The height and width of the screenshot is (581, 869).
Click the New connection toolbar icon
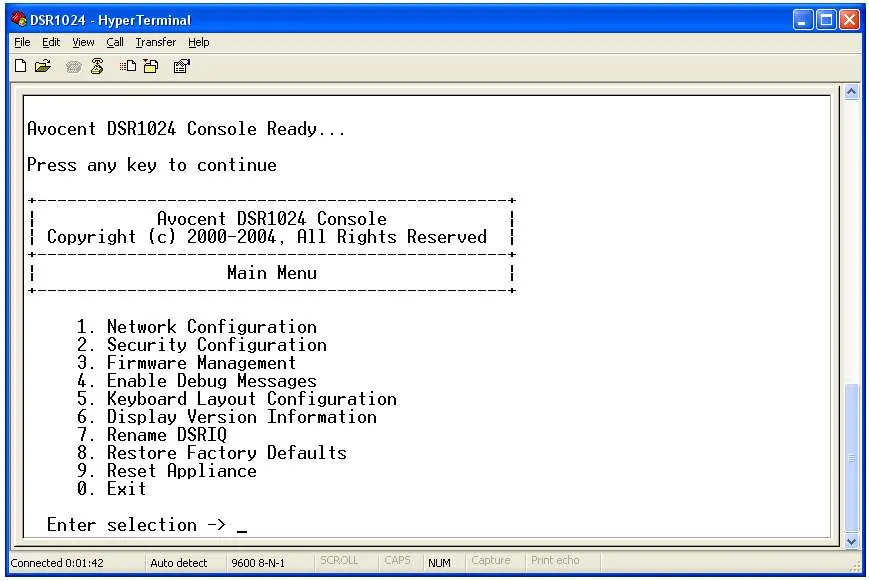[21, 67]
